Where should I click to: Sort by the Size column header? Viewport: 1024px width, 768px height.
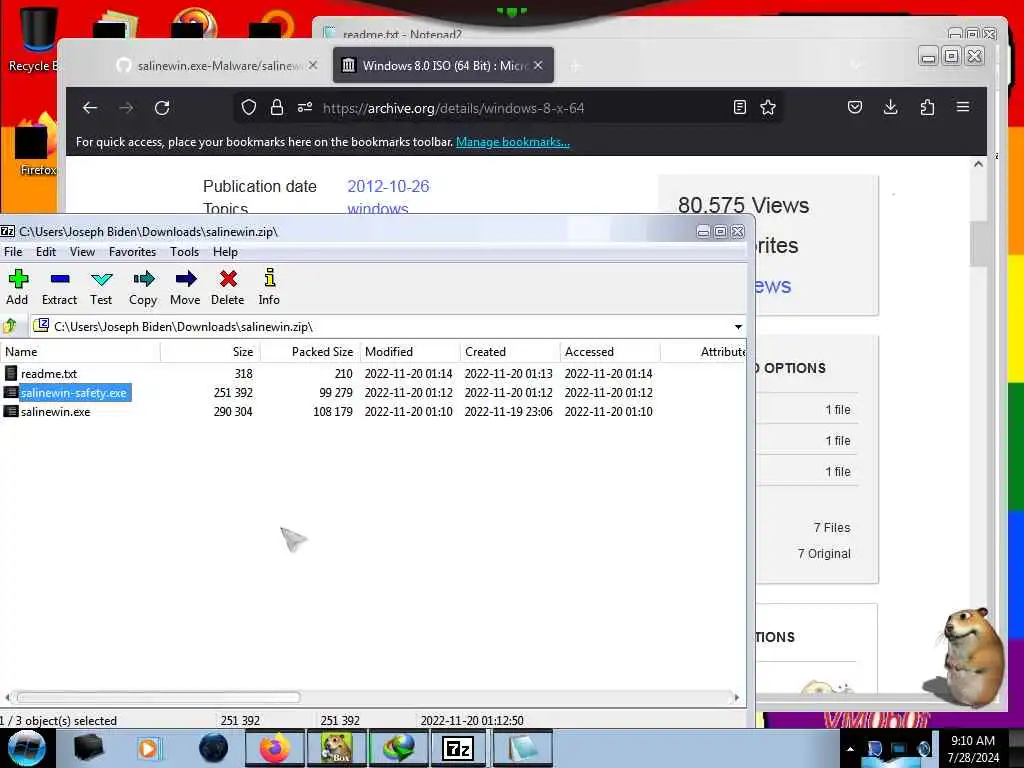click(x=210, y=351)
